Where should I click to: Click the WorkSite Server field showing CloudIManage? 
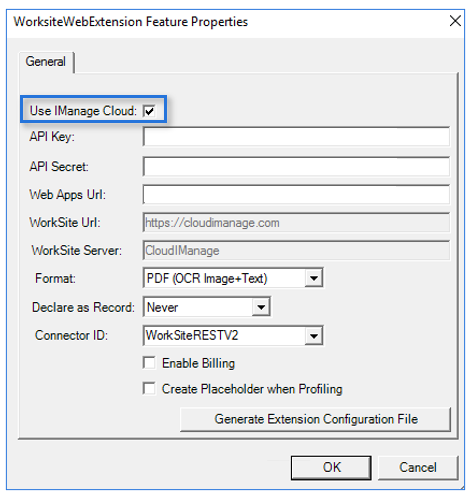point(296,250)
